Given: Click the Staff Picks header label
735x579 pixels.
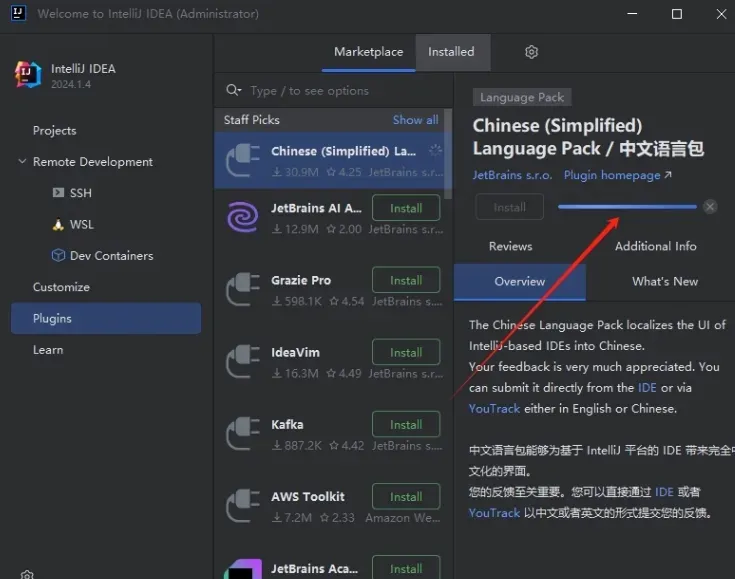Looking at the screenshot, I should pos(252,120).
